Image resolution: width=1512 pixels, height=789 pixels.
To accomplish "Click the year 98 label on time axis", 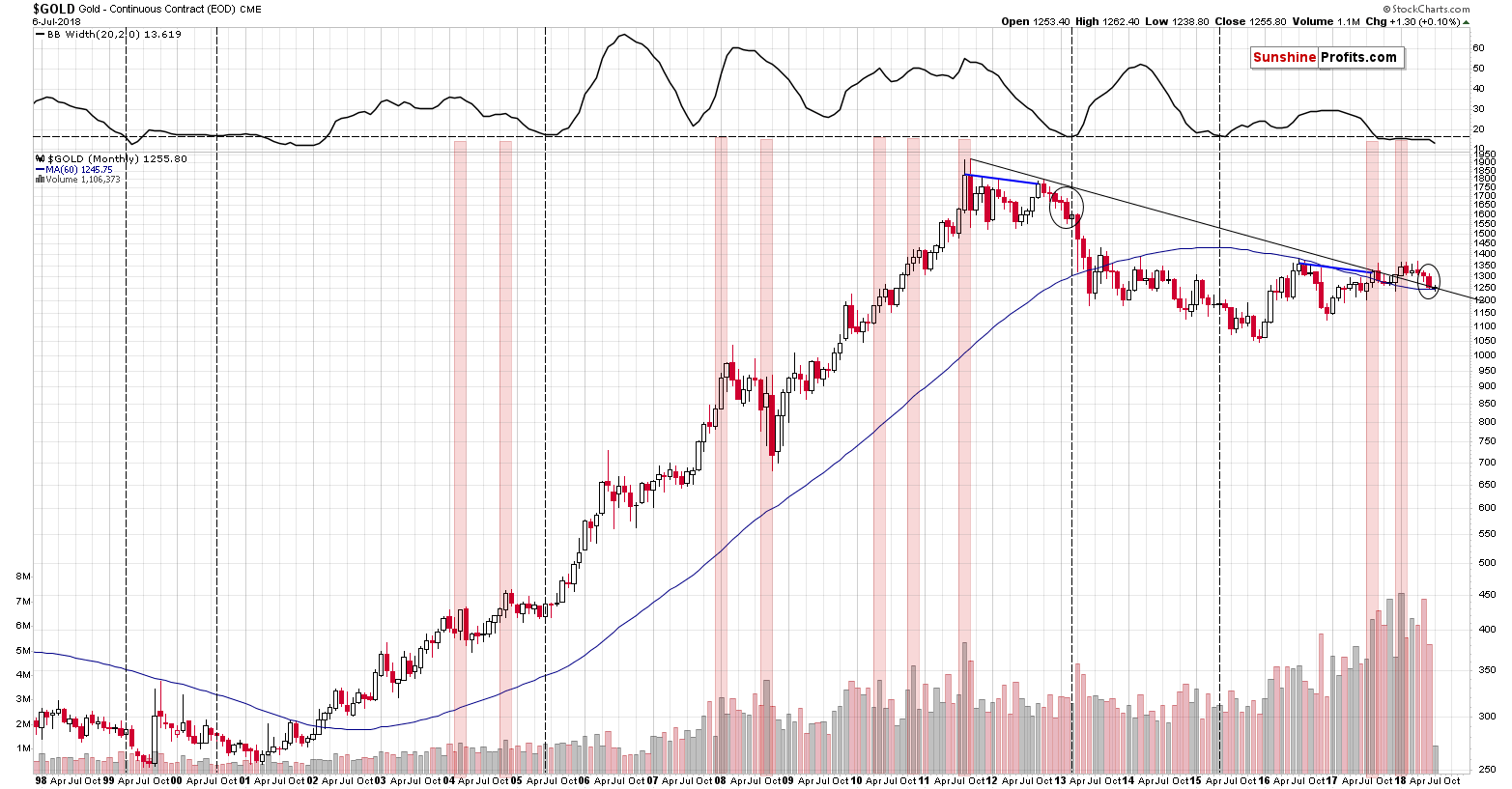I will pos(41,781).
